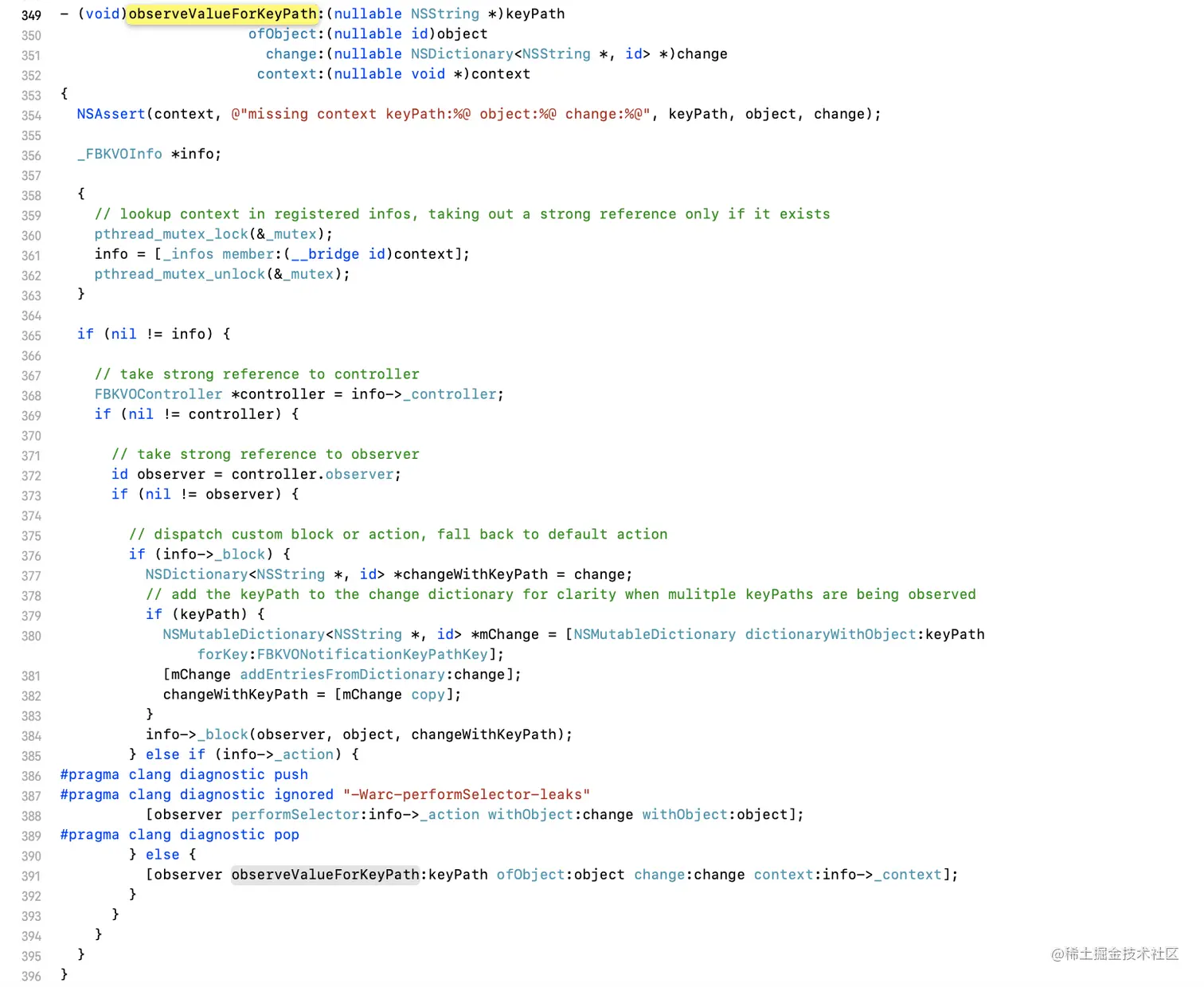Select the observer property reference on line 372
Viewport: 1204px width, 987px height.
click(359, 474)
